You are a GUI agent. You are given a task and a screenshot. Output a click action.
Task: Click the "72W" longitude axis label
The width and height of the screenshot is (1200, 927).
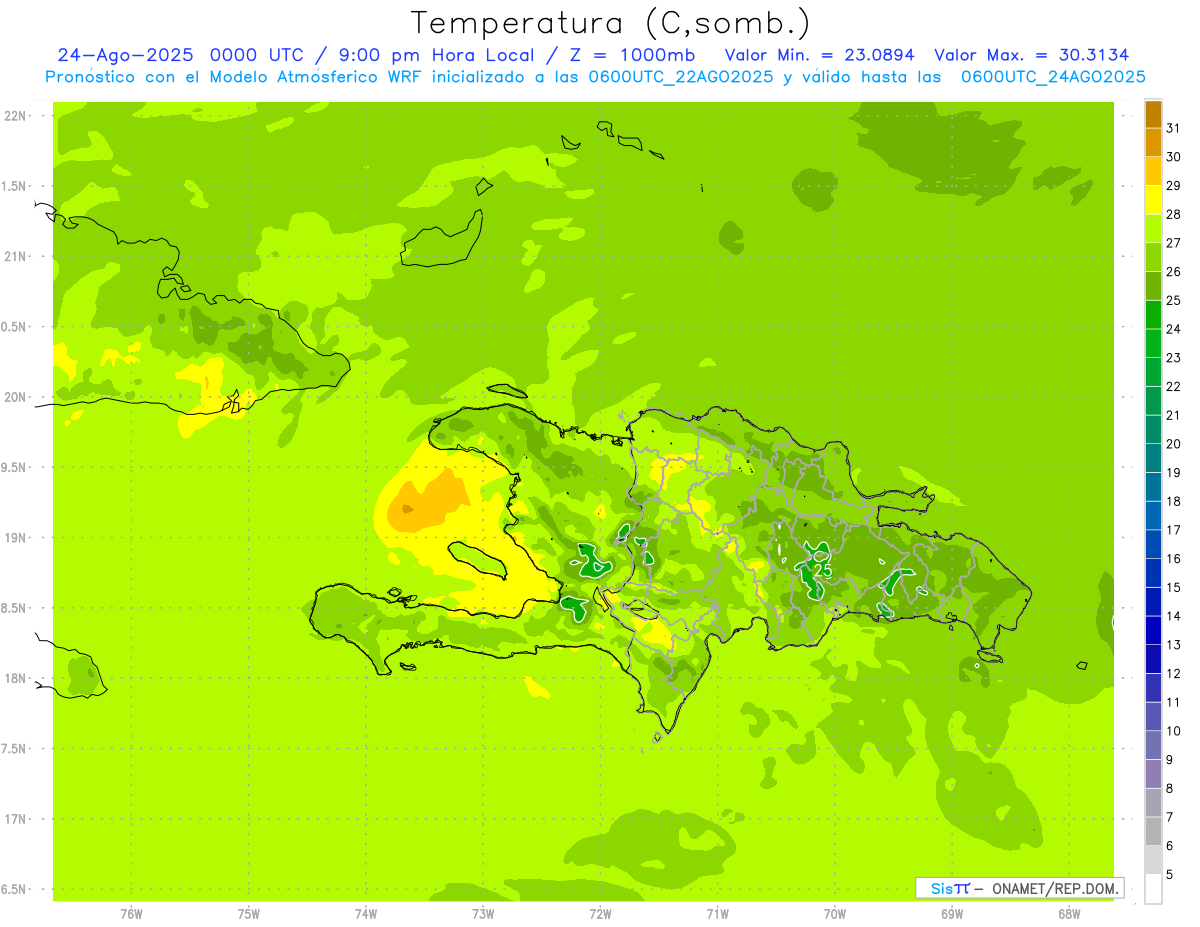pyautogui.click(x=600, y=914)
